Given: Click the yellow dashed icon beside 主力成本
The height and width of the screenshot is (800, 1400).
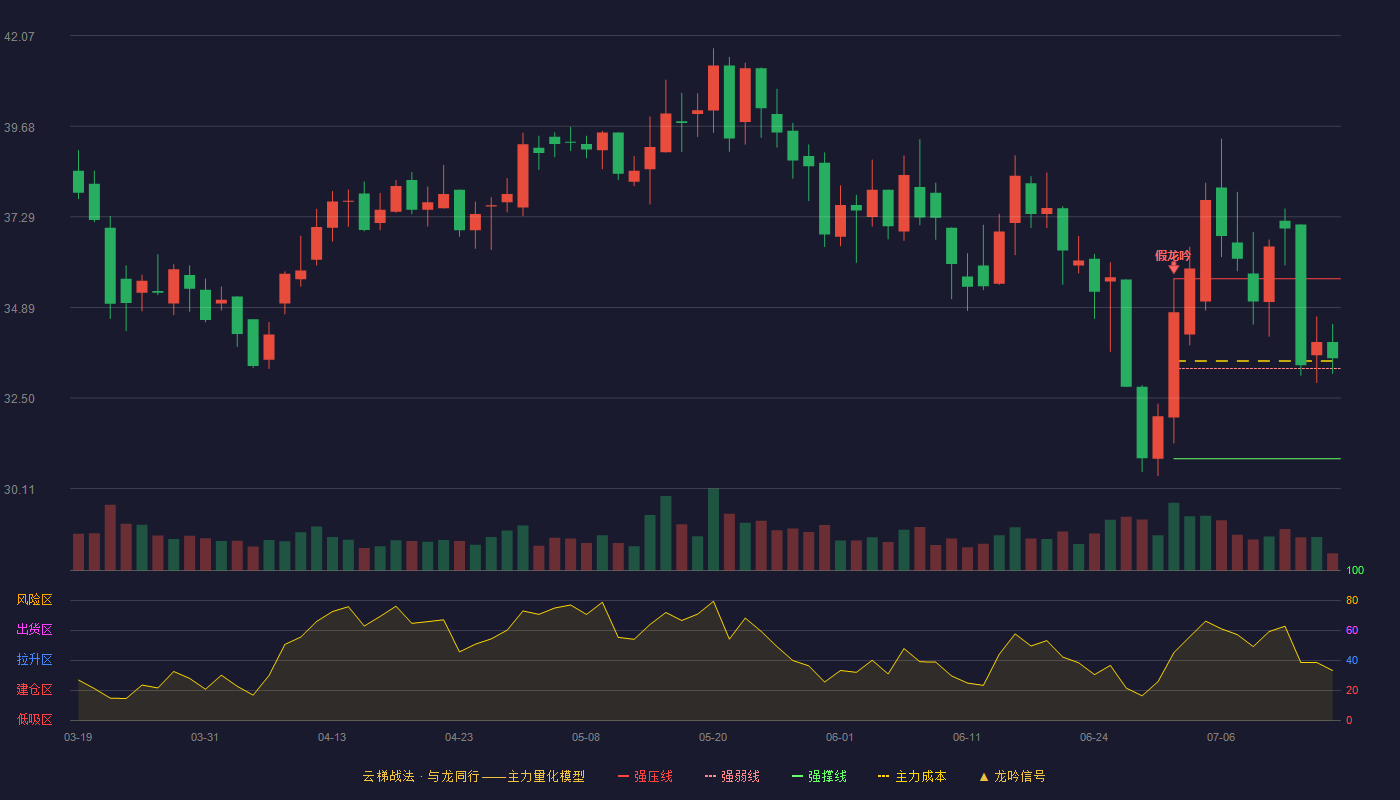Looking at the screenshot, I should pyautogui.click(x=883, y=776).
